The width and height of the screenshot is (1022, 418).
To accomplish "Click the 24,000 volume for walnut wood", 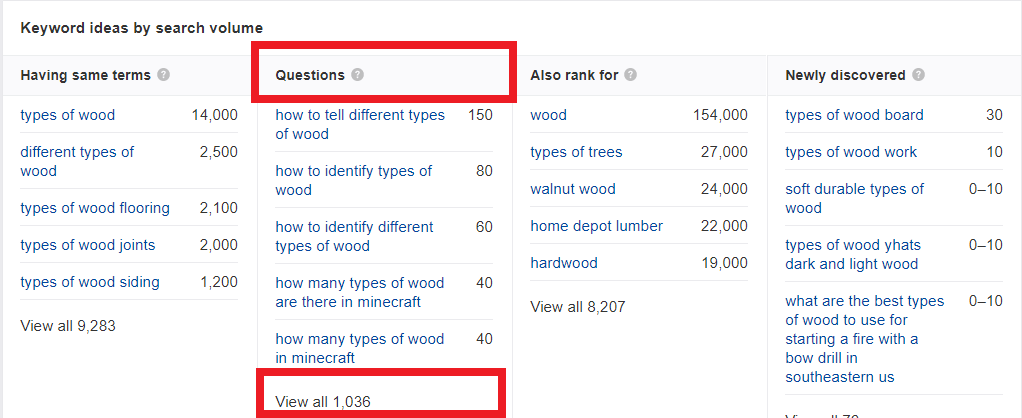I will click(x=725, y=189).
